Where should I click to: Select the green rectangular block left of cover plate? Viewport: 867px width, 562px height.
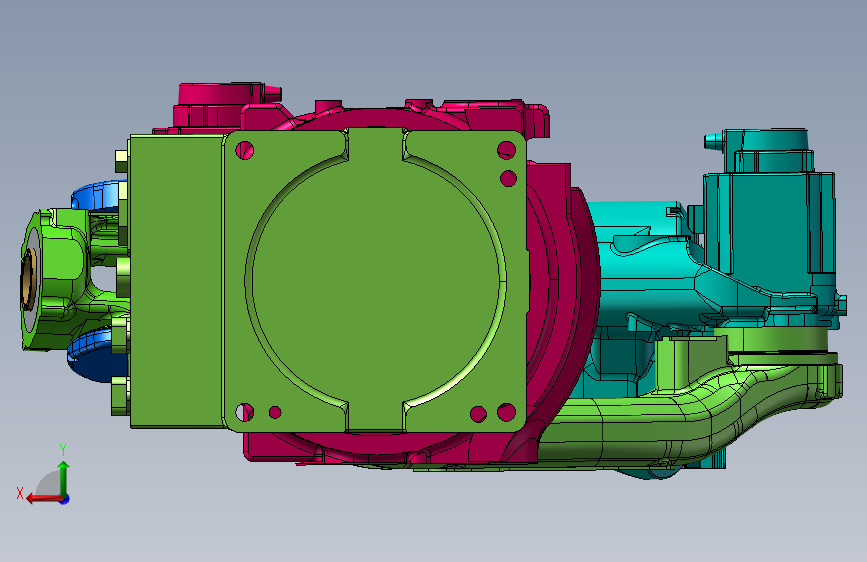tap(176, 280)
